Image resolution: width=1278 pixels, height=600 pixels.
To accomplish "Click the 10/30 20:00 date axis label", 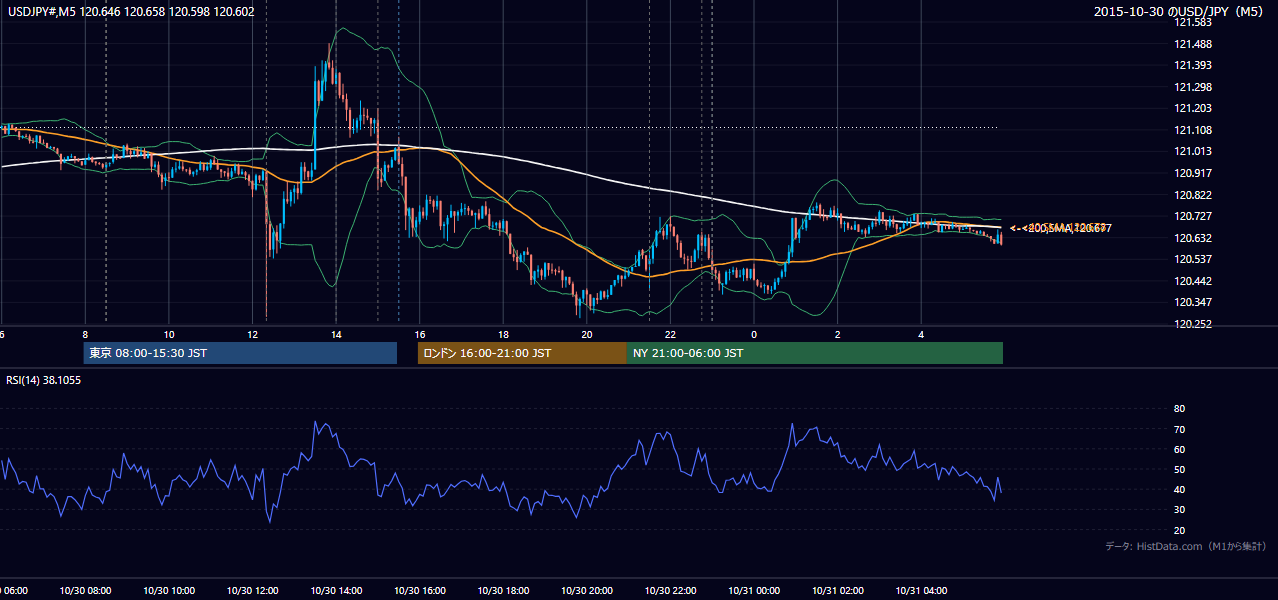I will (586, 591).
